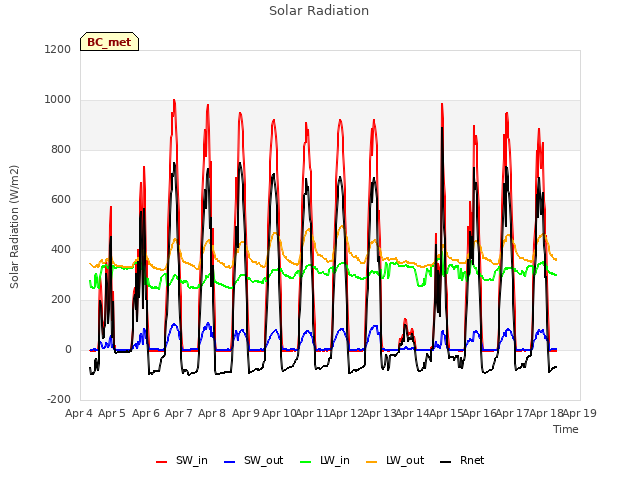The height and width of the screenshot is (480, 640).
Task: Click the Rnet spike on Apr 15
Action: click(x=442, y=129)
